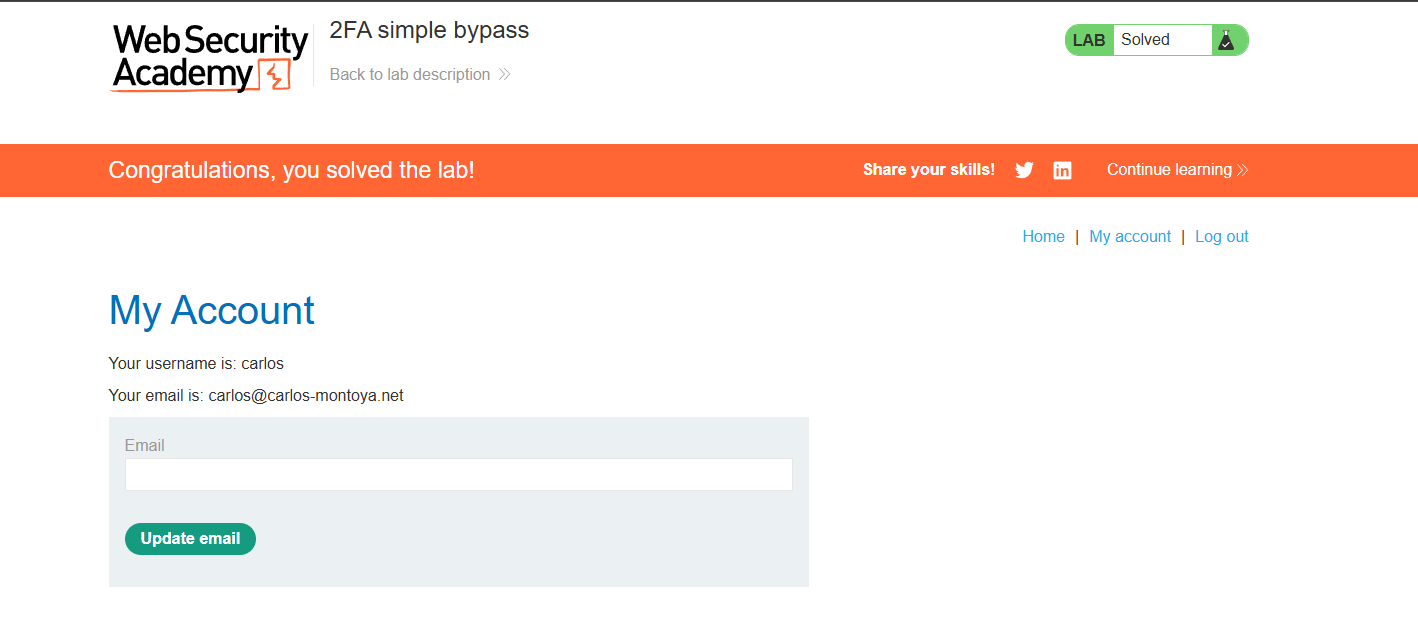Follow the Continue learning link
This screenshot has width=1418, height=618.
click(1169, 170)
